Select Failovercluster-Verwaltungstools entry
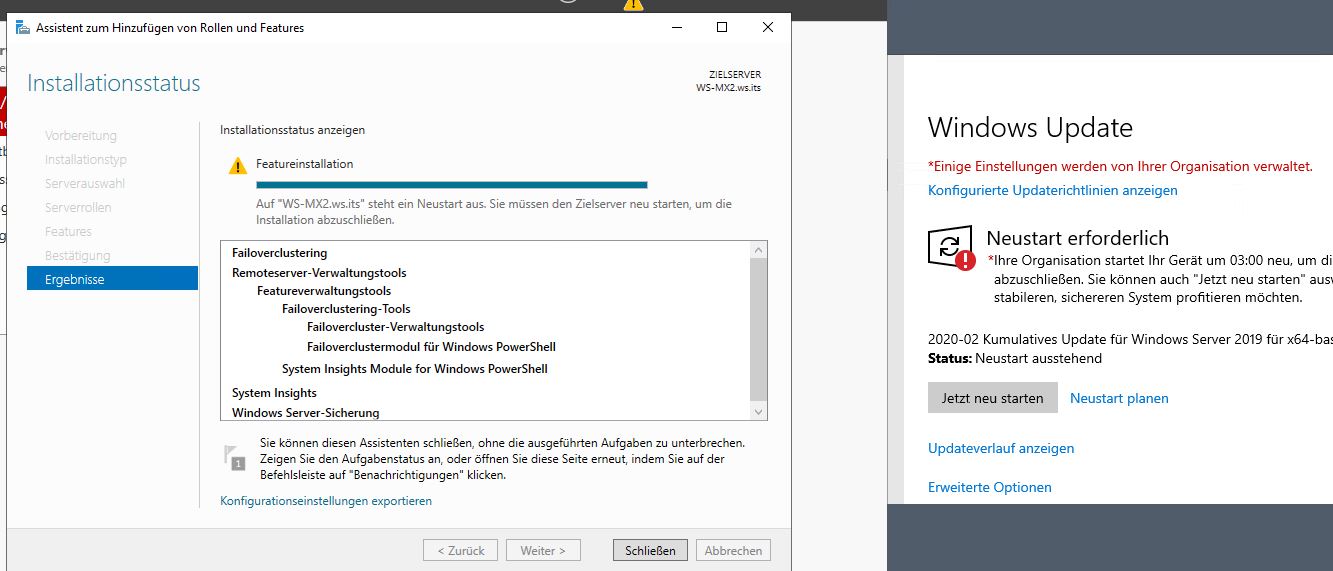 [396, 327]
